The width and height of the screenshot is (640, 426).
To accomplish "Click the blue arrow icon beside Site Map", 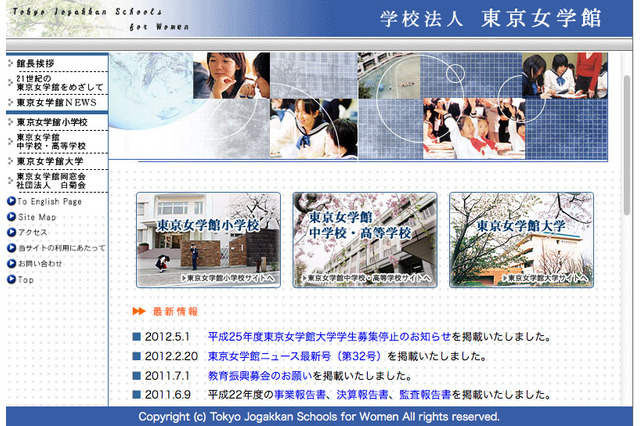I will point(11,217).
